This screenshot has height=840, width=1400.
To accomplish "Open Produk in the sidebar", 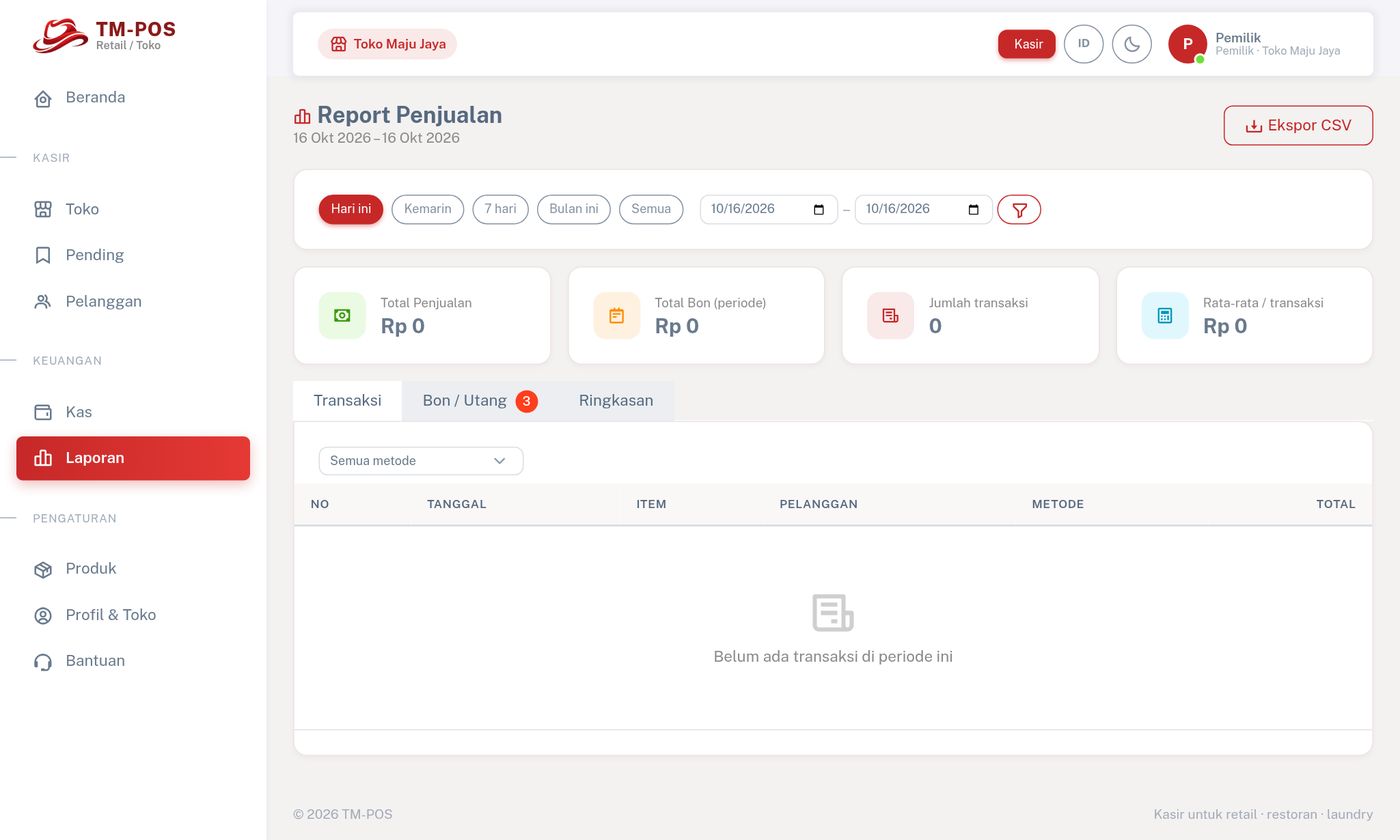I will coord(133,569).
